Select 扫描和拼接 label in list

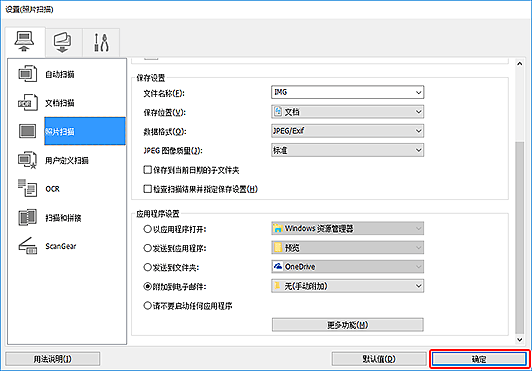[63, 218]
